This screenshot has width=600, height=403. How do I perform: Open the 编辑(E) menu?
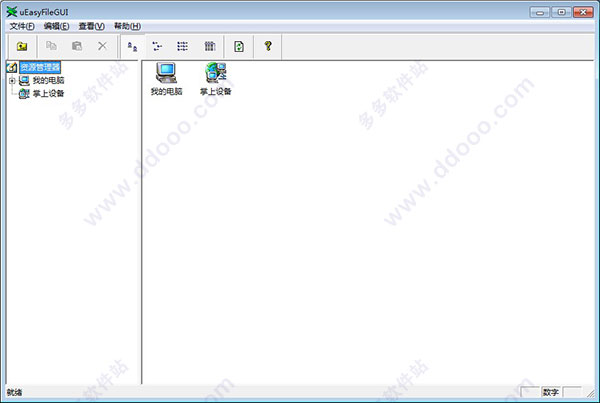point(56,26)
